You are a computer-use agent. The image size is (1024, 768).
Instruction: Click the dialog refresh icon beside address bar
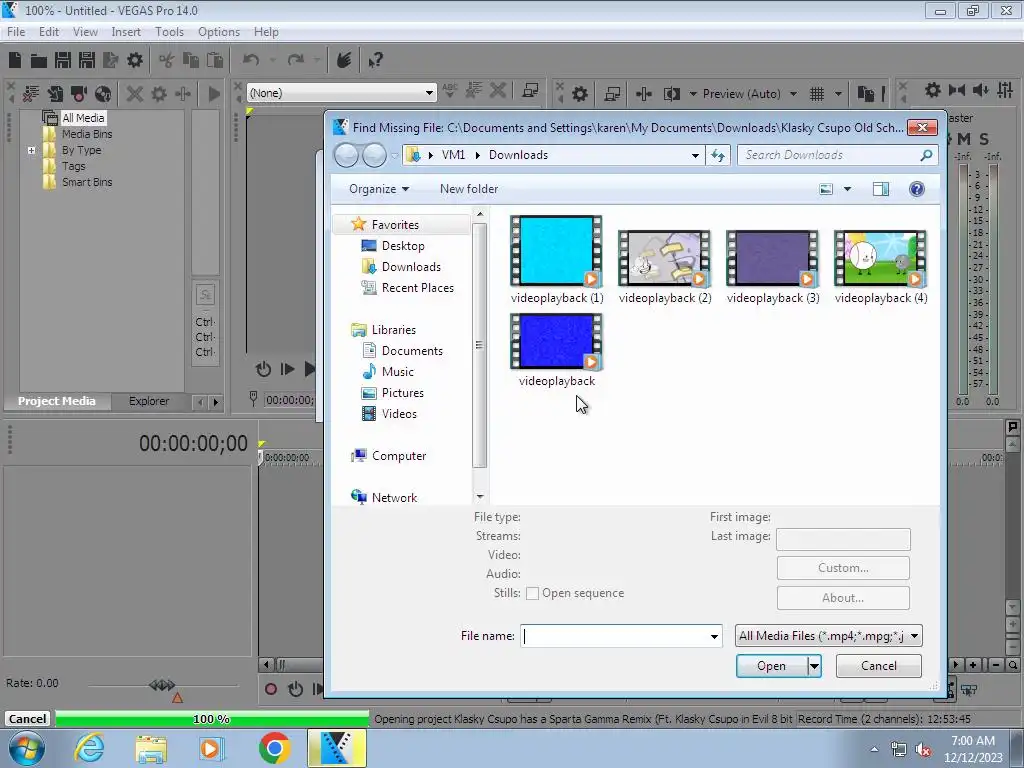pos(718,155)
